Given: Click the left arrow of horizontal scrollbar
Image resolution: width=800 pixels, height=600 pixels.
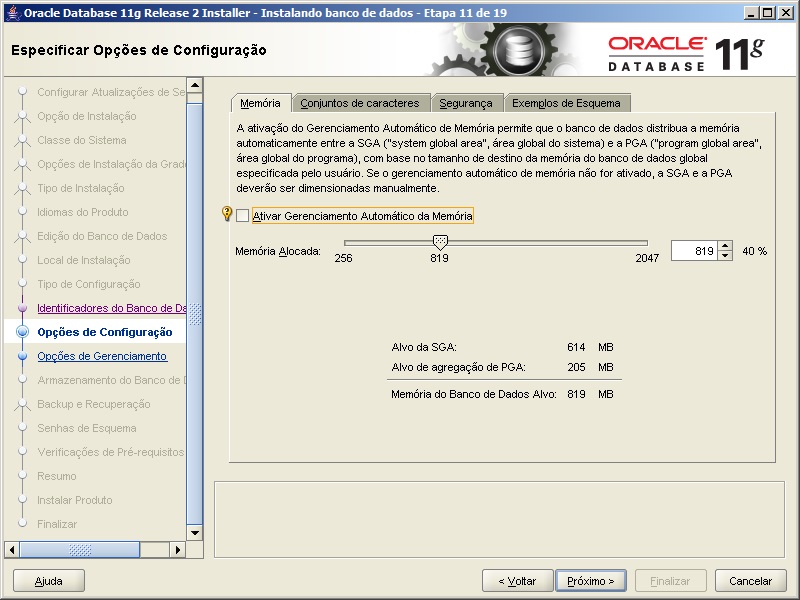Looking at the screenshot, I should point(12,550).
